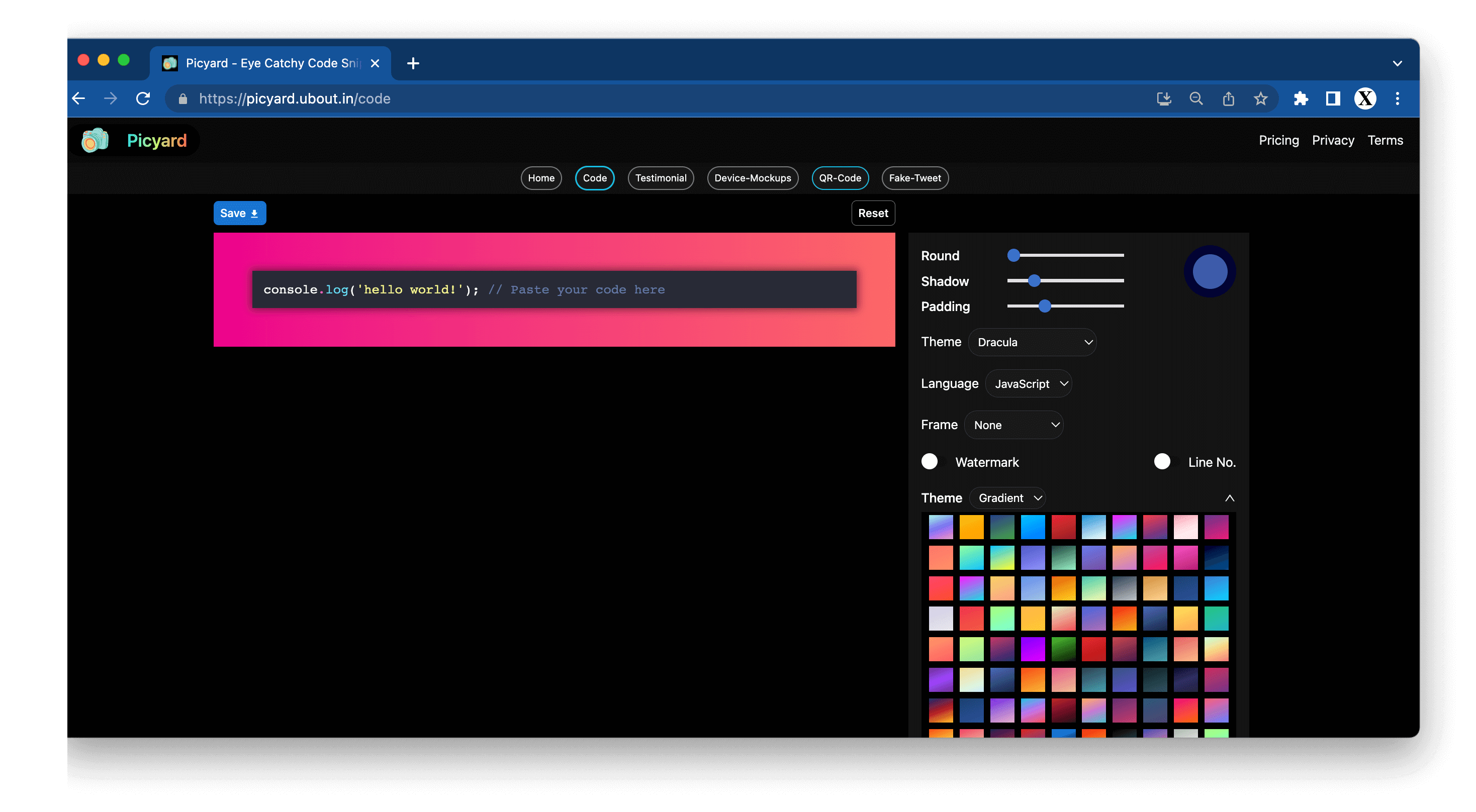
Task: Click the blue Save button
Action: (239, 213)
